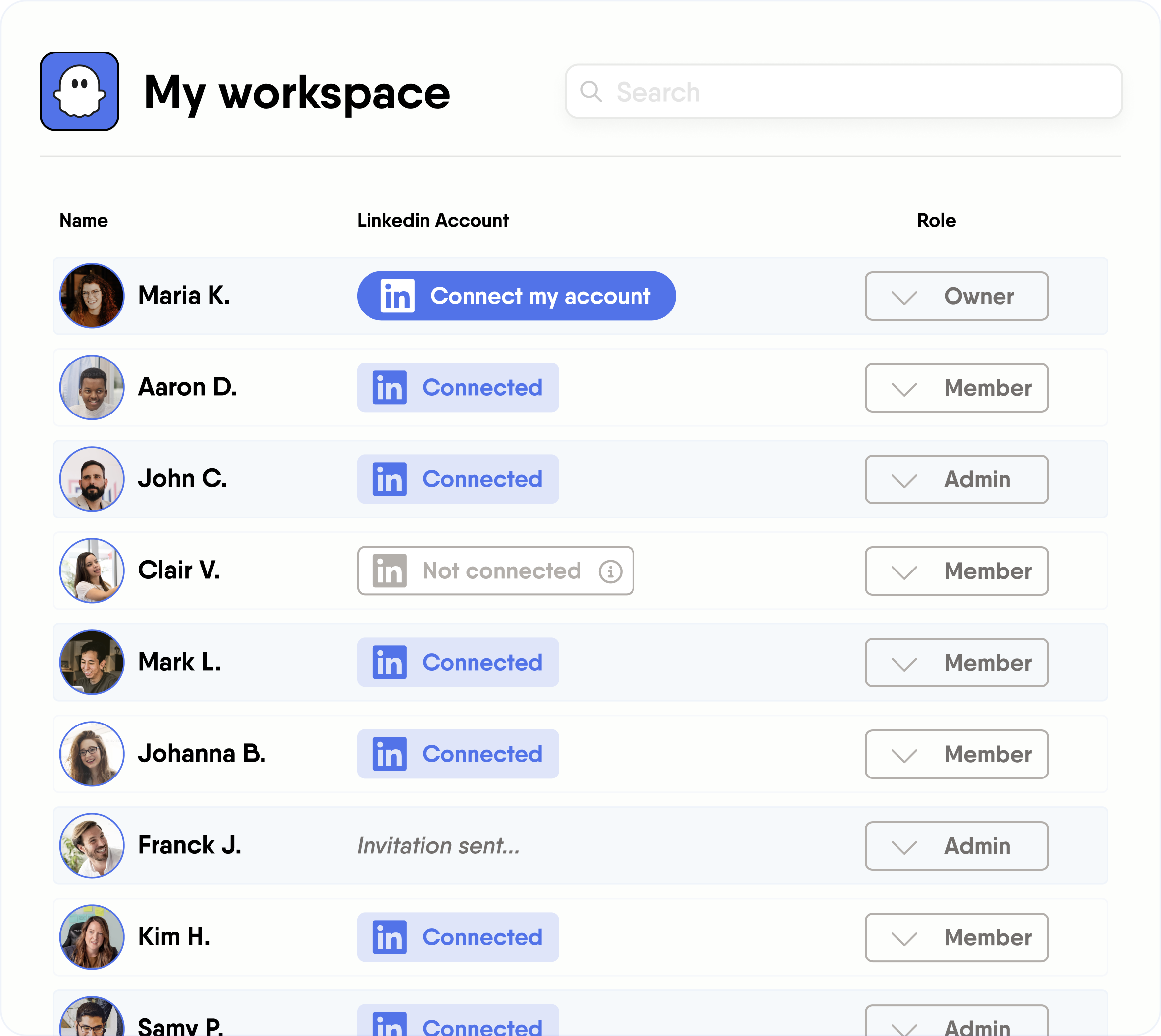Click LinkedIn icon in Clair V.'s row
The height and width of the screenshot is (1036, 1161).
point(389,571)
